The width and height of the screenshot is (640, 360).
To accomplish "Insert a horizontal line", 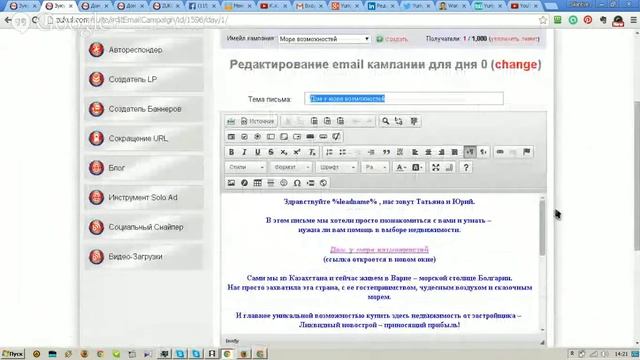I will tap(270, 183).
